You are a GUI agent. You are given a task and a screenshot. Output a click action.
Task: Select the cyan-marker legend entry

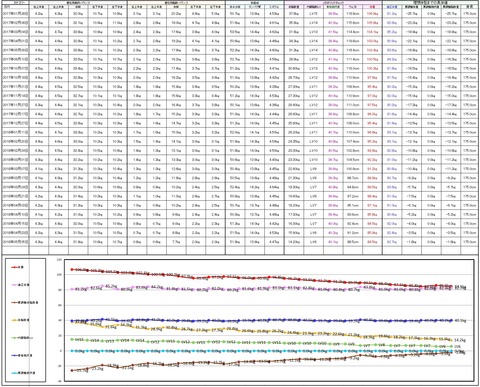coord(23,373)
